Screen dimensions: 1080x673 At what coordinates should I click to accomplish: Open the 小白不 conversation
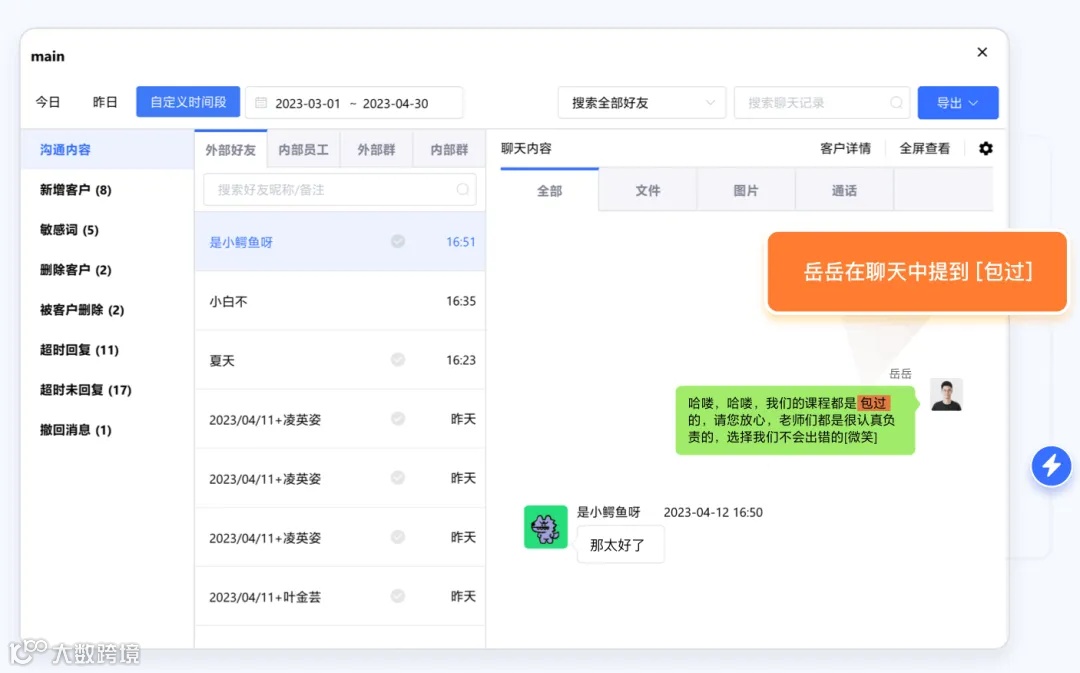point(340,301)
